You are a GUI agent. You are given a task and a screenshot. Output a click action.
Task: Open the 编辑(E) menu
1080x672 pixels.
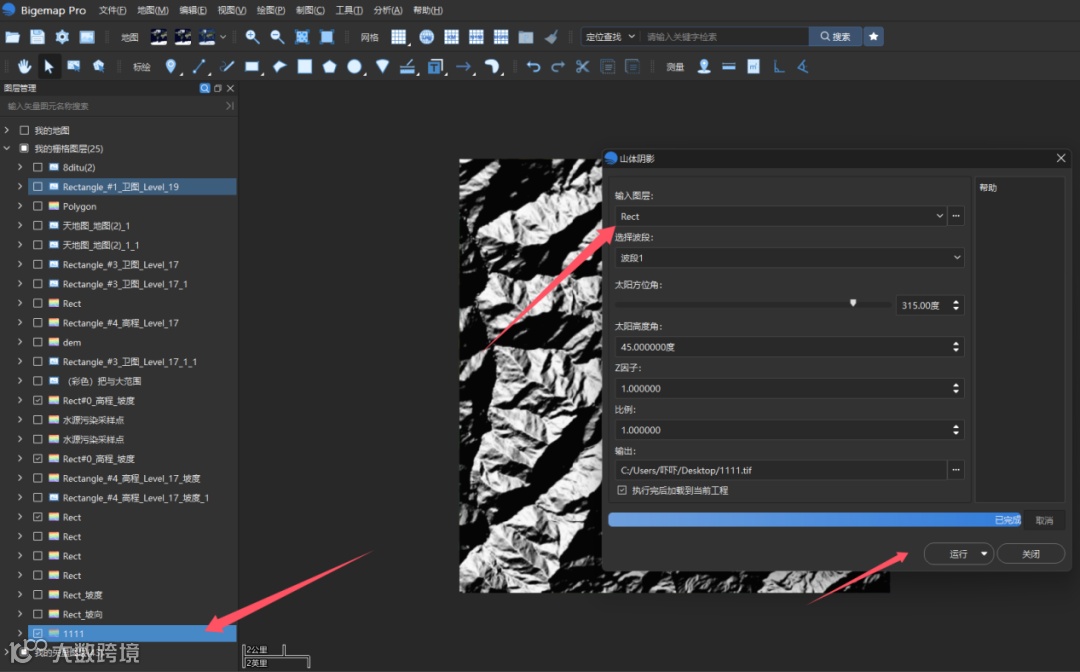click(193, 10)
